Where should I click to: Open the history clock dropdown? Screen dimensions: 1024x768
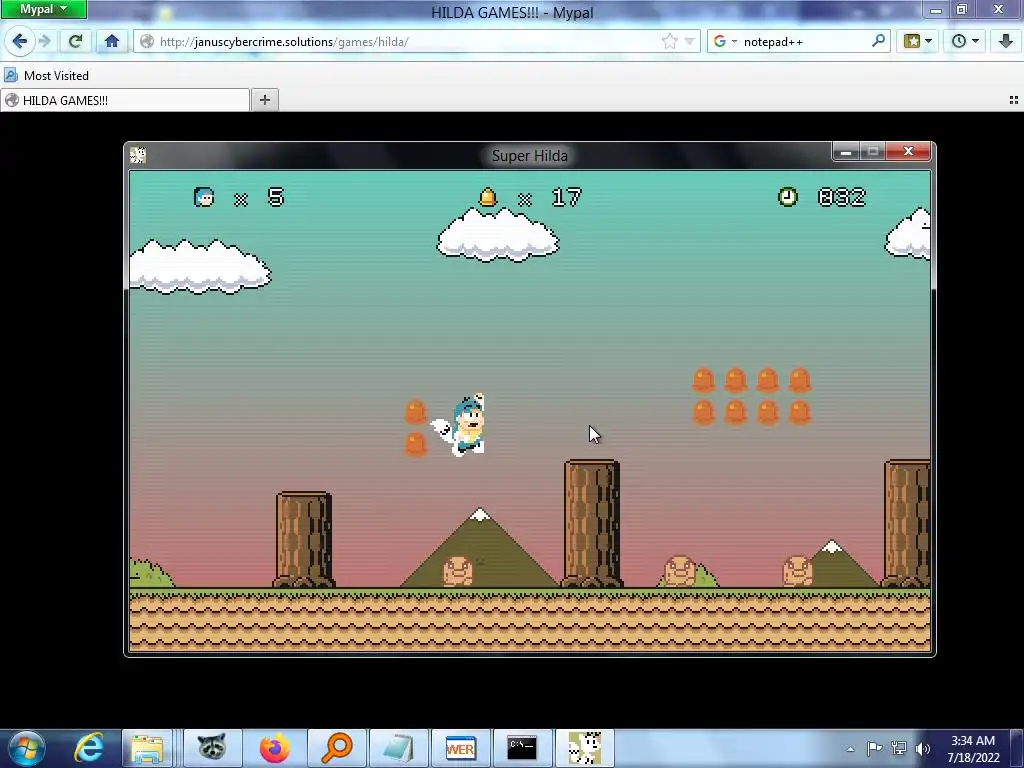click(965, 42)
